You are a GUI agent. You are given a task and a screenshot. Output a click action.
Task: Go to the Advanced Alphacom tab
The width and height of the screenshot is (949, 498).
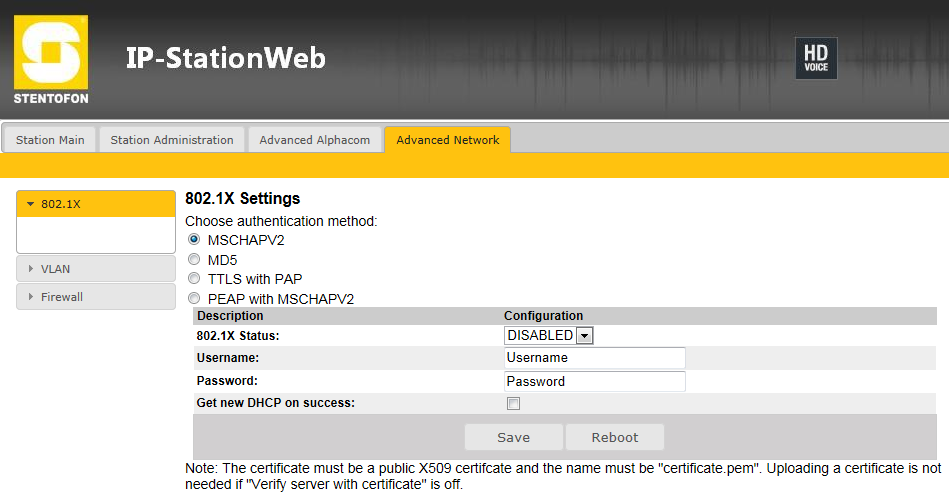pos(315,140)
